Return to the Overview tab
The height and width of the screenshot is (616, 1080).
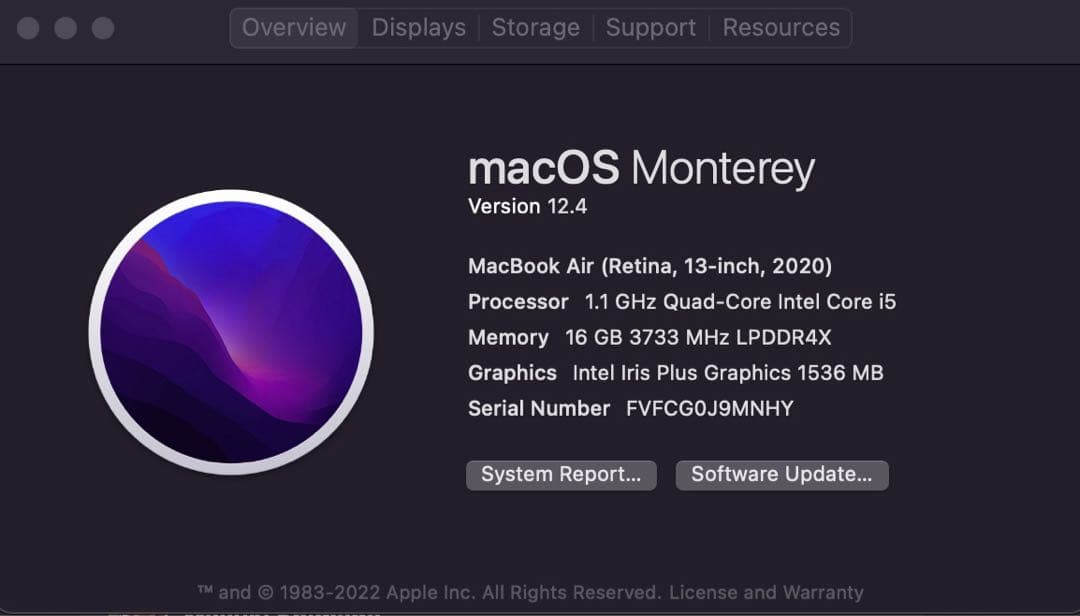click(293, 27)
